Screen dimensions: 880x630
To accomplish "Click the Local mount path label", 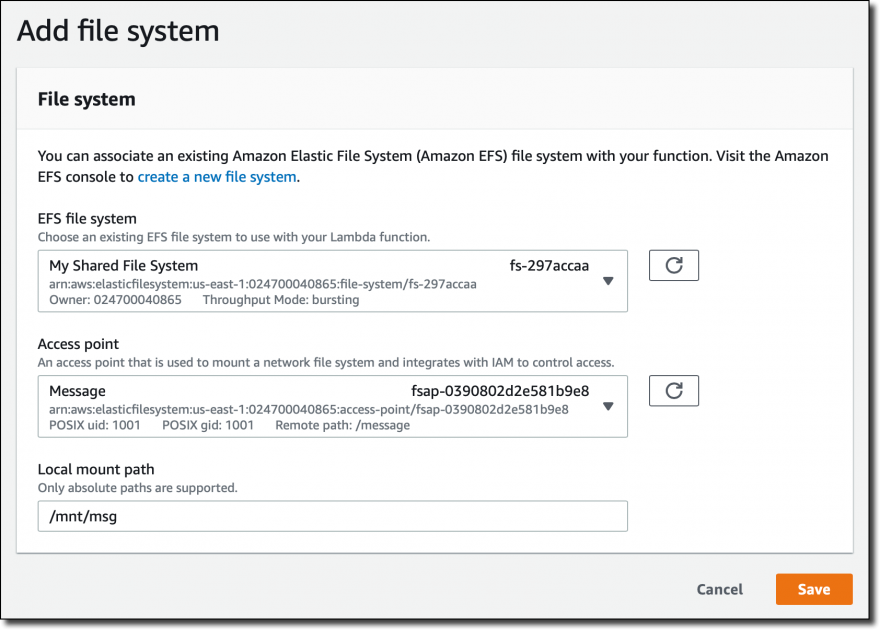I will click(x=96, y=469).
